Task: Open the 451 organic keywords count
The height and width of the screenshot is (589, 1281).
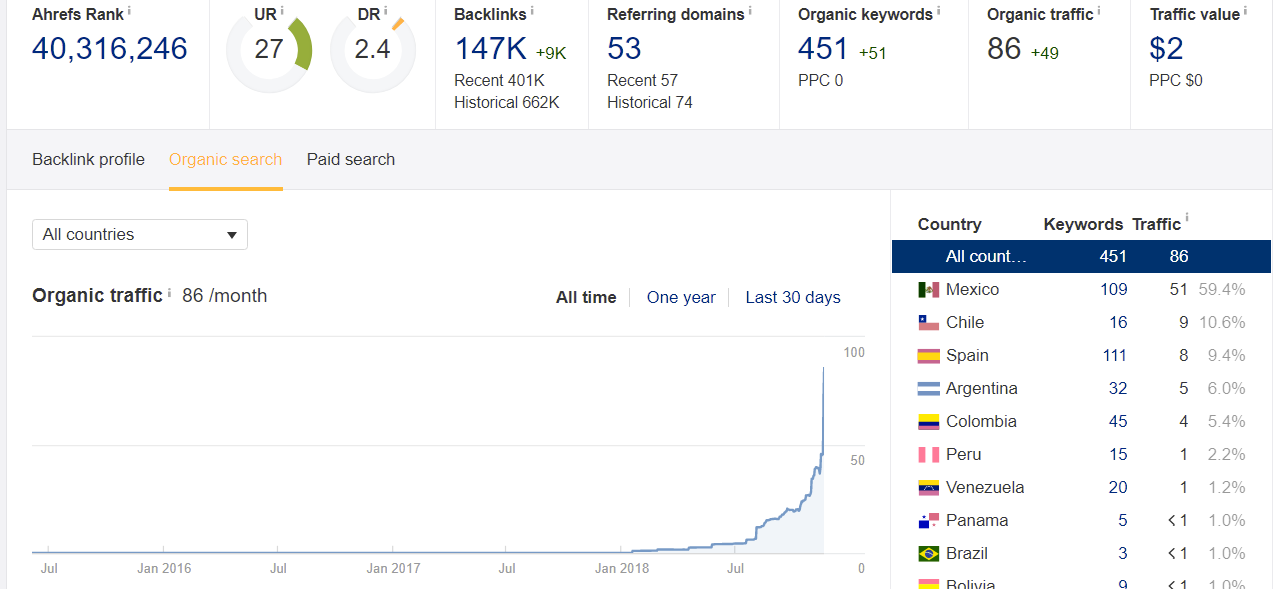Action: point(823,48)
